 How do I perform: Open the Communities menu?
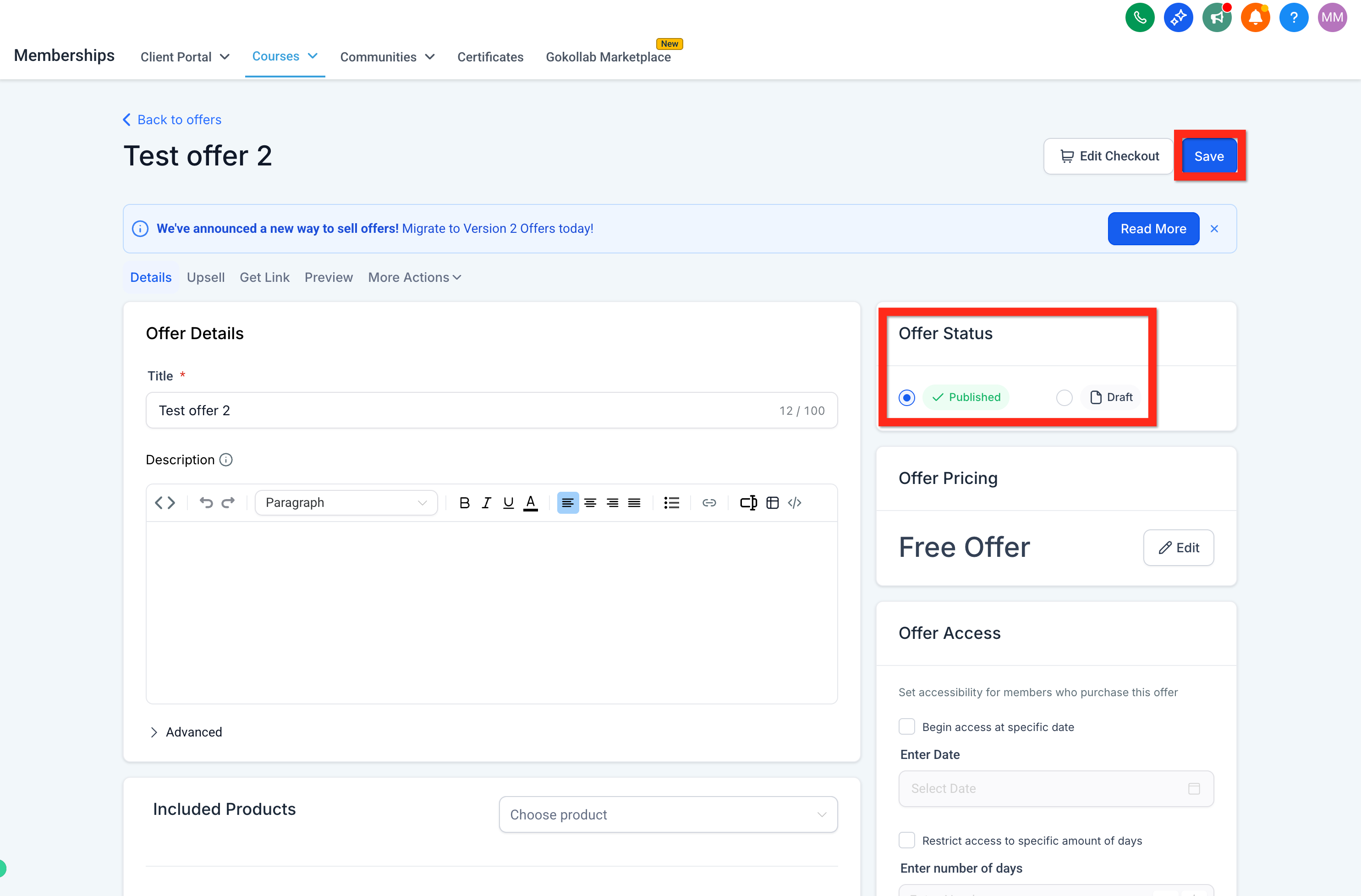[387, 57]
